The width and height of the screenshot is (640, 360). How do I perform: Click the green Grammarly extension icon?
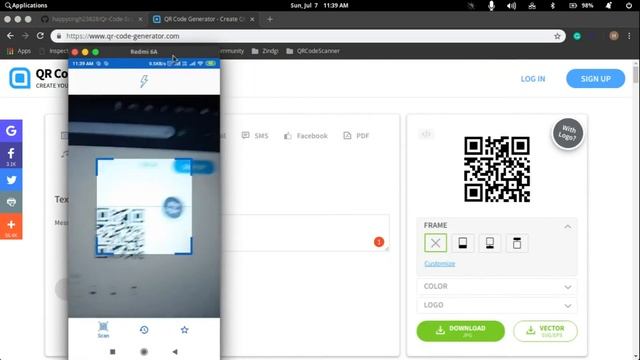tap(577, 36)
